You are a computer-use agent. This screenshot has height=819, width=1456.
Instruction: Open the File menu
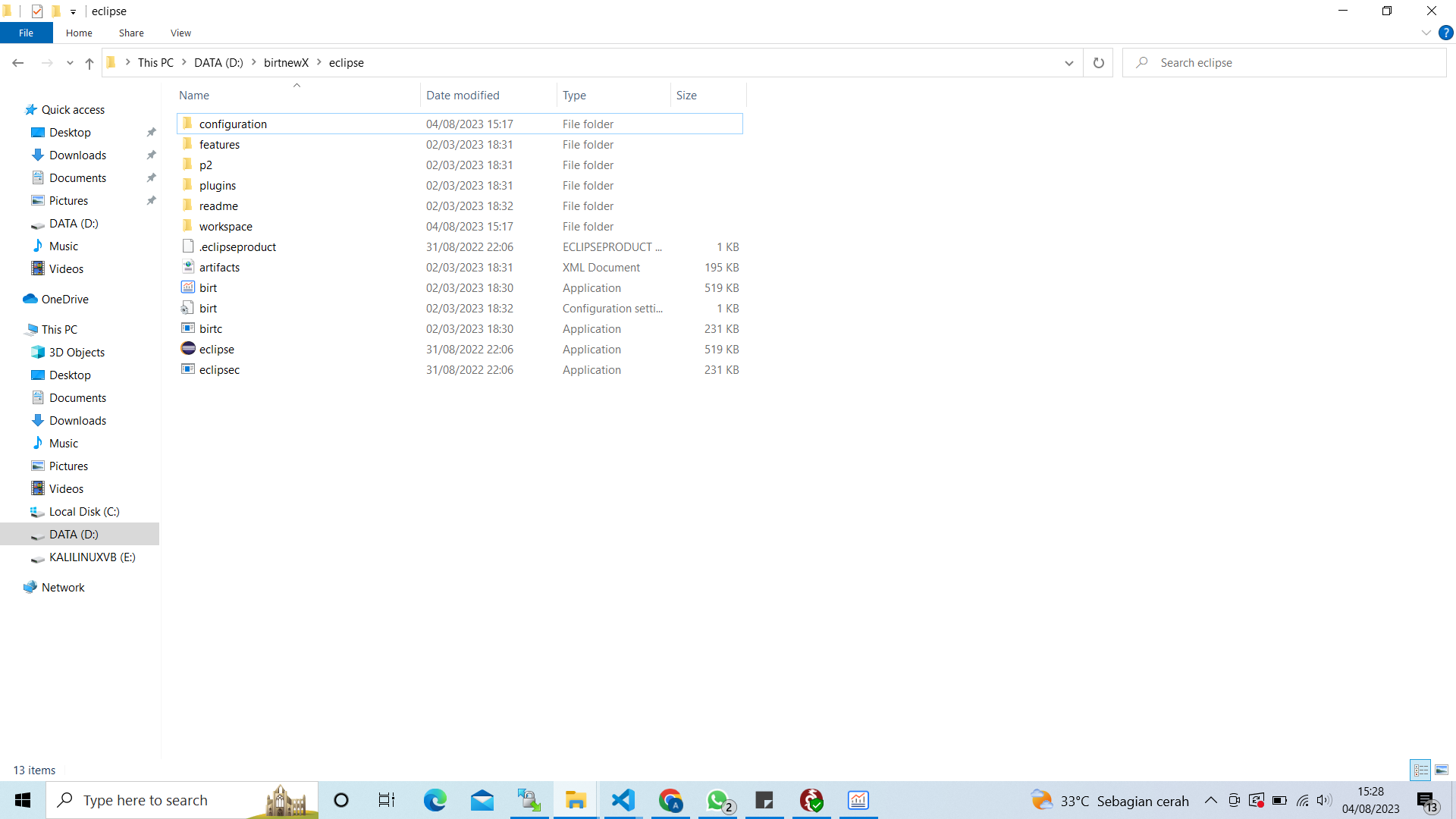(27, 33)
